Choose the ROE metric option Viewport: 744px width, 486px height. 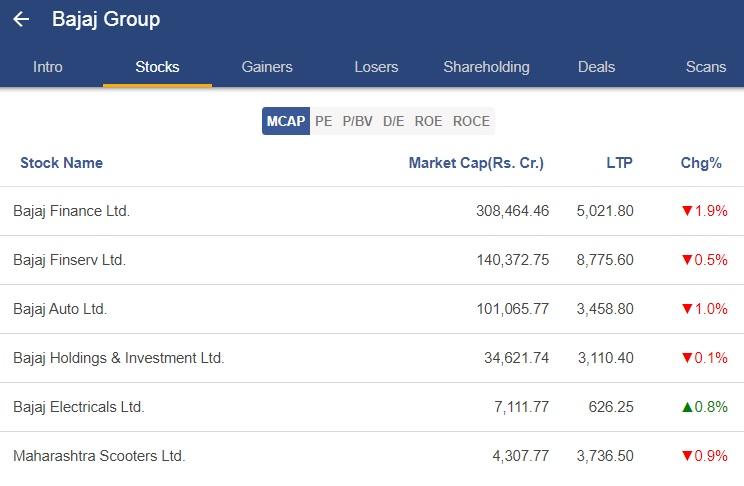tap(428, 121)
